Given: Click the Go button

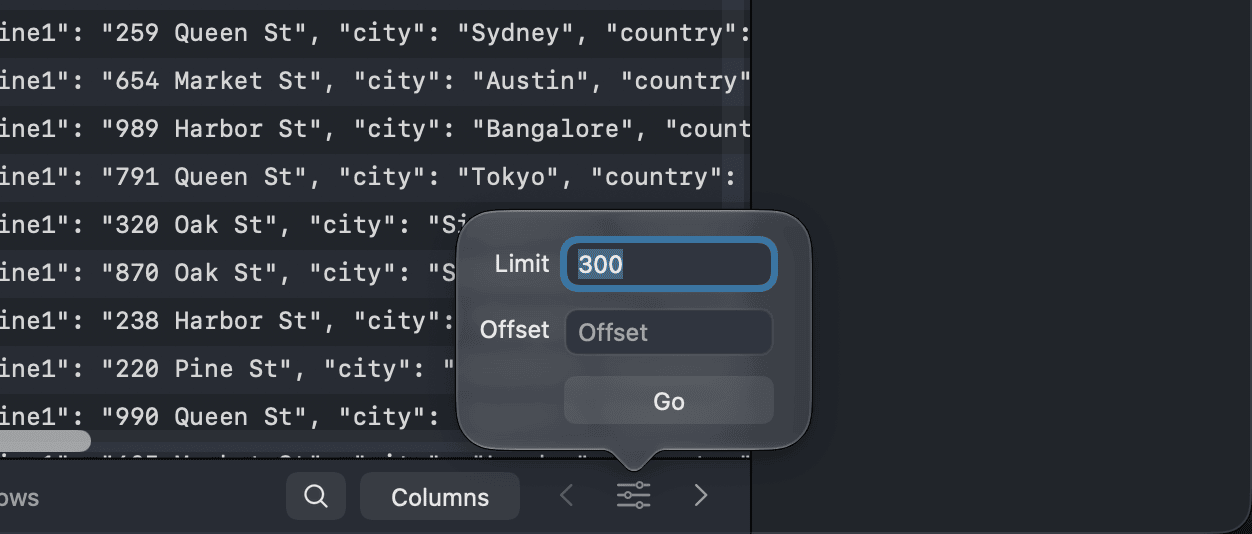Looking at the screenshot, I should 669,401.
